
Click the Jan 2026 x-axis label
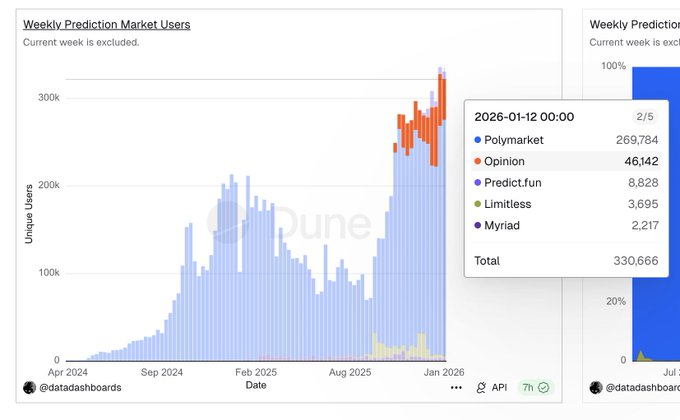(431, 371)
